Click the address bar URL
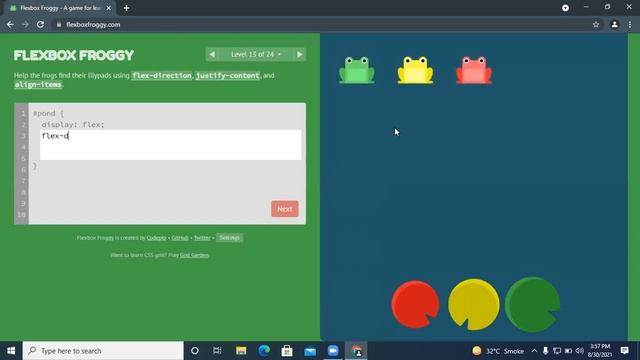Screen dimensions: 640x360 [x=93, y=24]
